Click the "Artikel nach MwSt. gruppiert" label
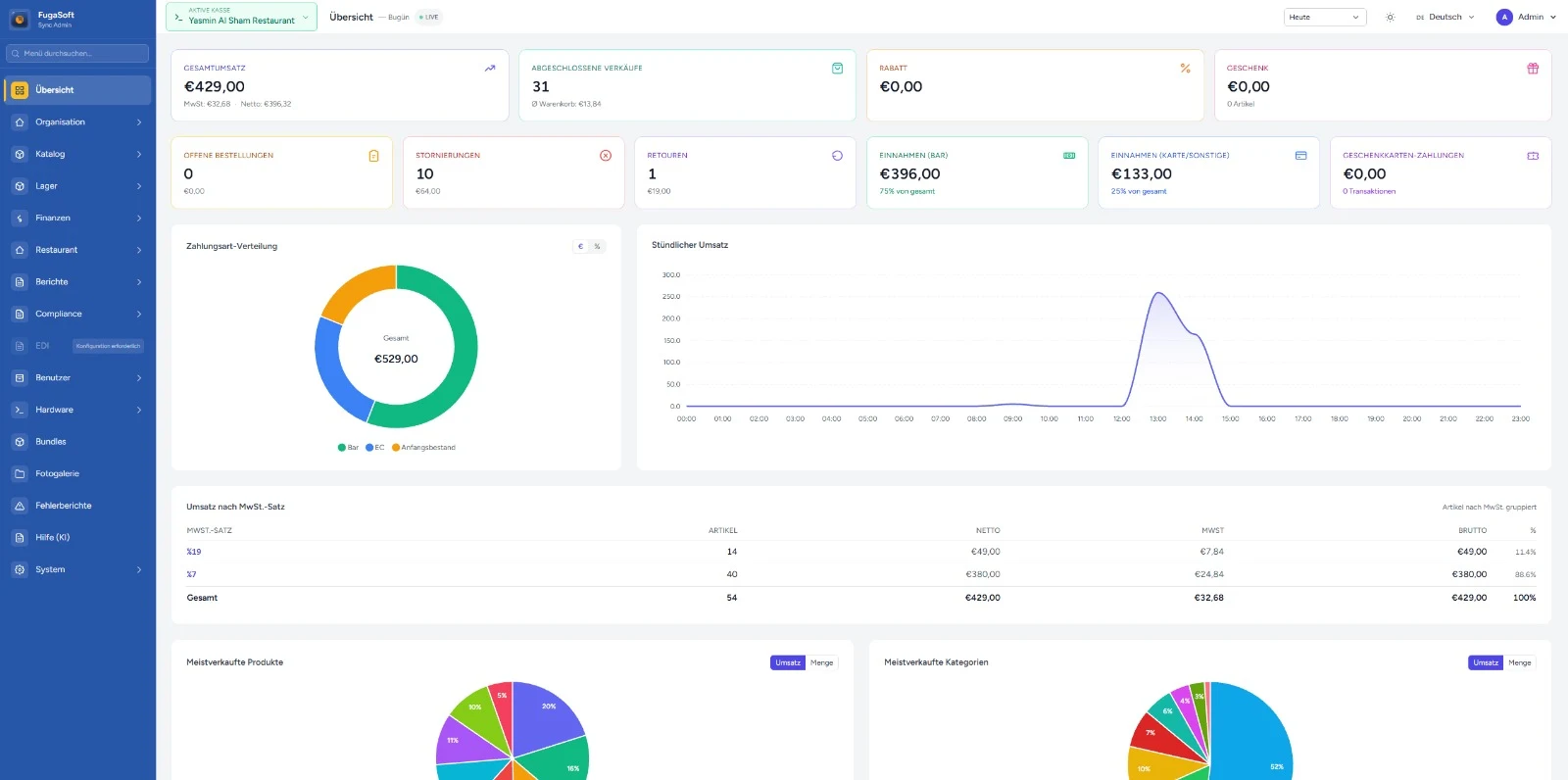This screenshot has height=780, width=1568. coord(1489,508)
